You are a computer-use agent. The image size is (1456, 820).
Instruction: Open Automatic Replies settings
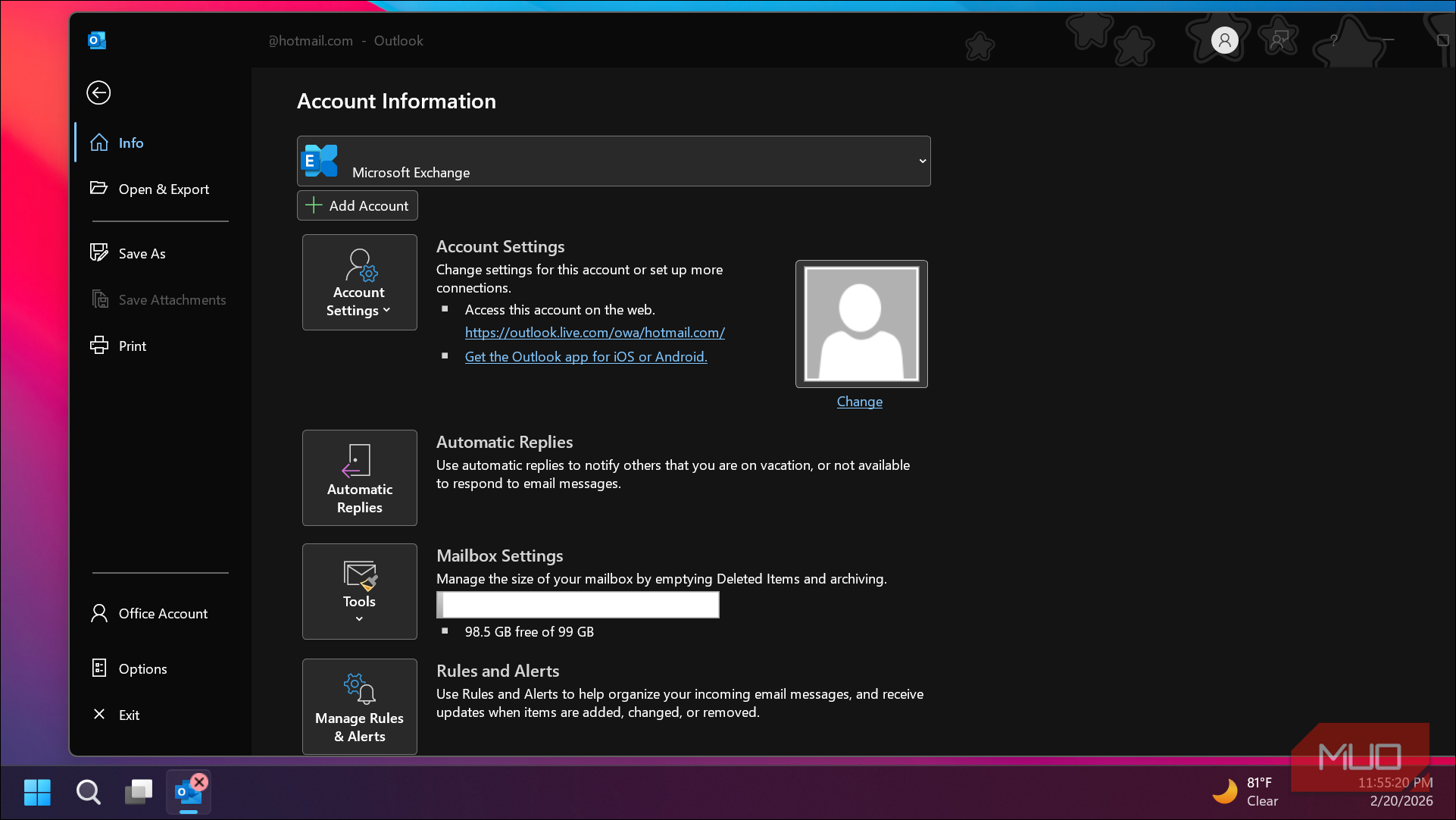(x=360, y=477)
